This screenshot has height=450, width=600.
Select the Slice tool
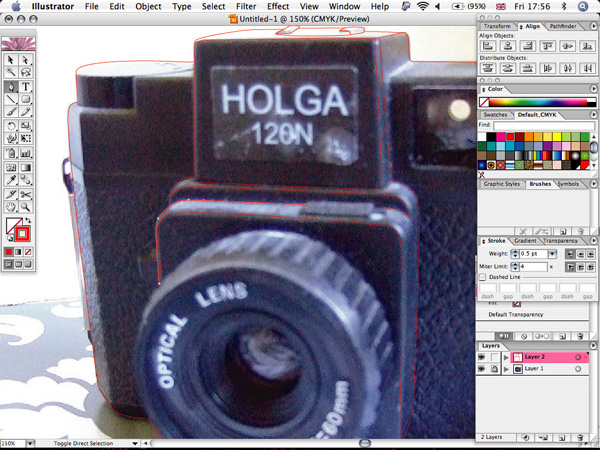click(11, 194)
